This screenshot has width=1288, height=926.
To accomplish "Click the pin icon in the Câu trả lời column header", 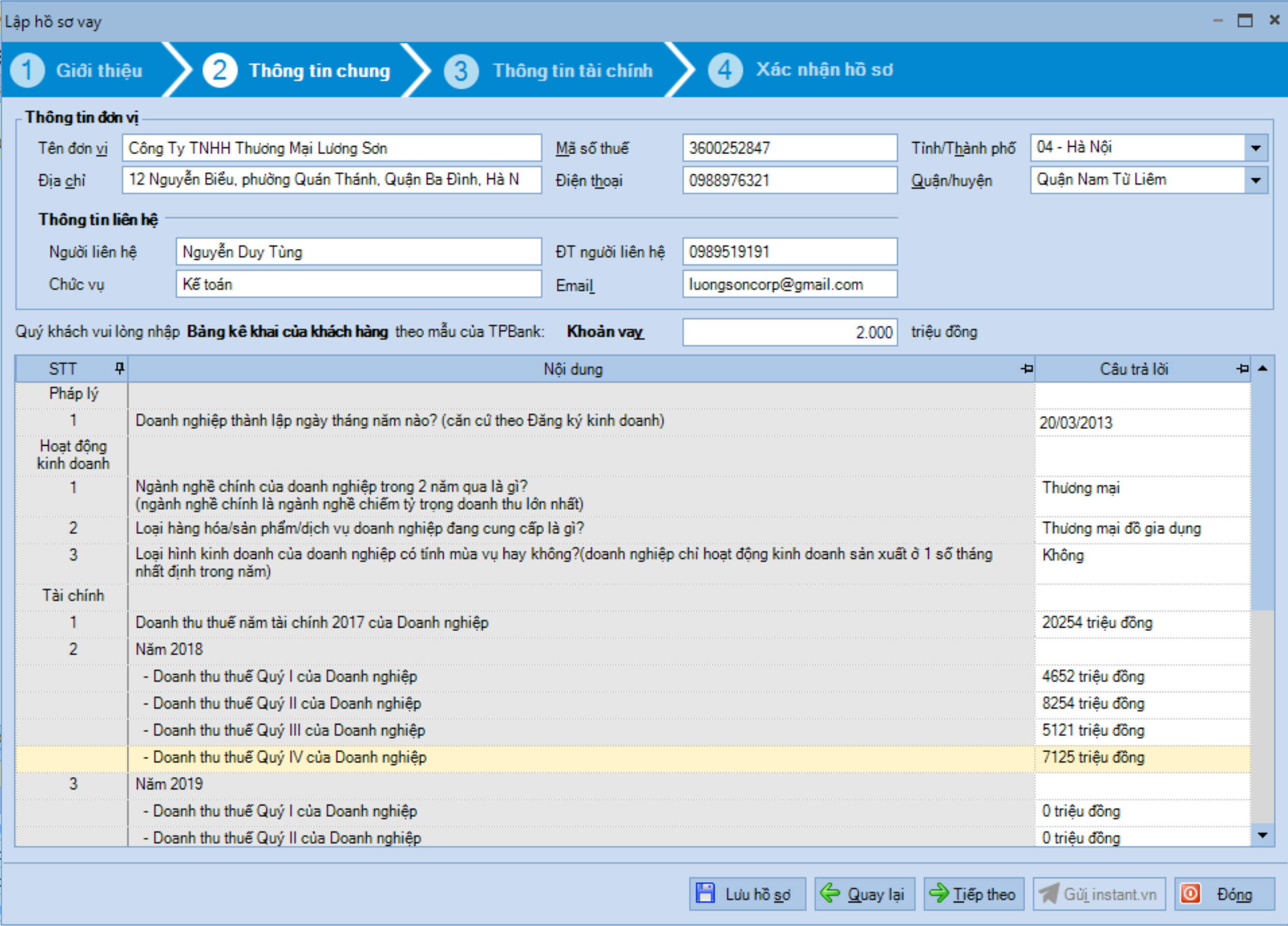I will point(1242,368).
